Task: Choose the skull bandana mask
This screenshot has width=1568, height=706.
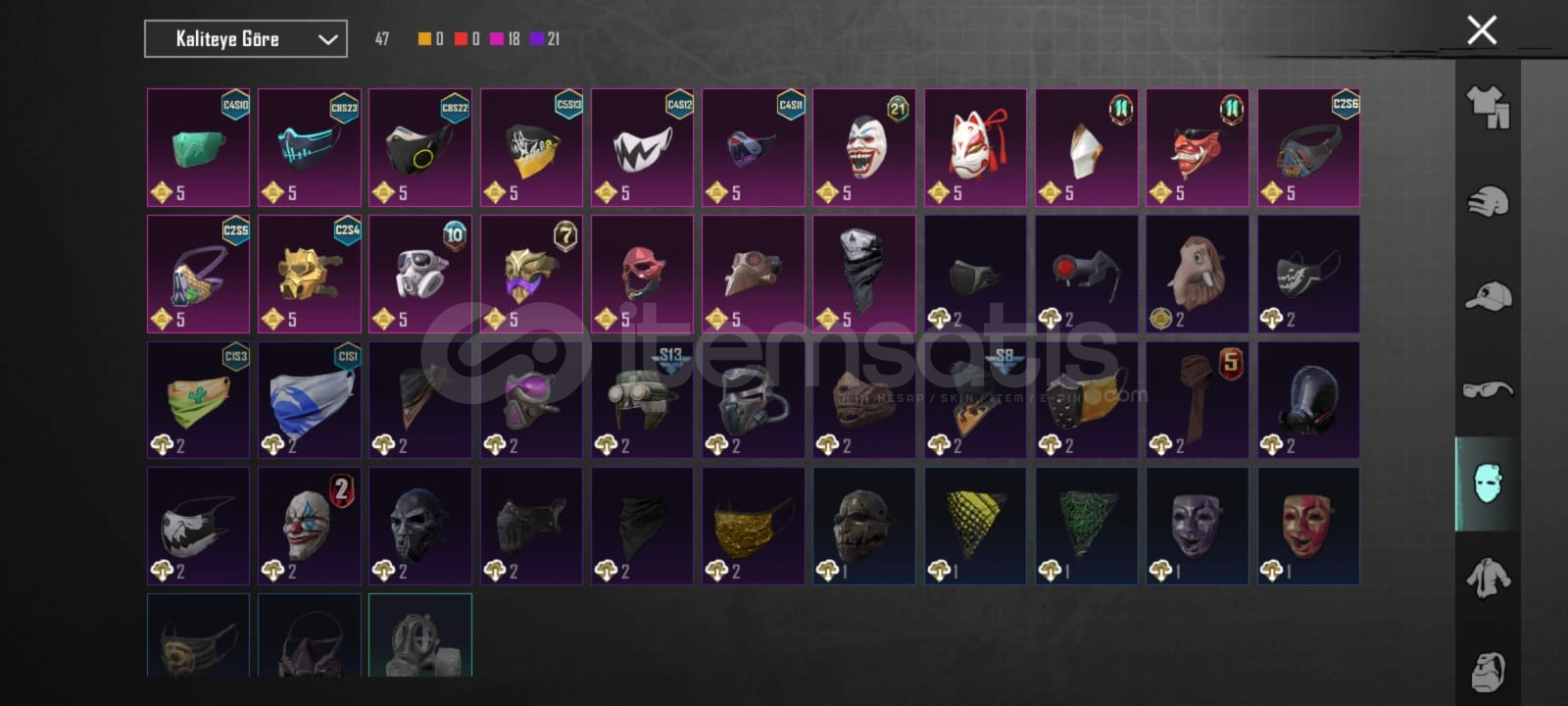Action: [864, 274]
